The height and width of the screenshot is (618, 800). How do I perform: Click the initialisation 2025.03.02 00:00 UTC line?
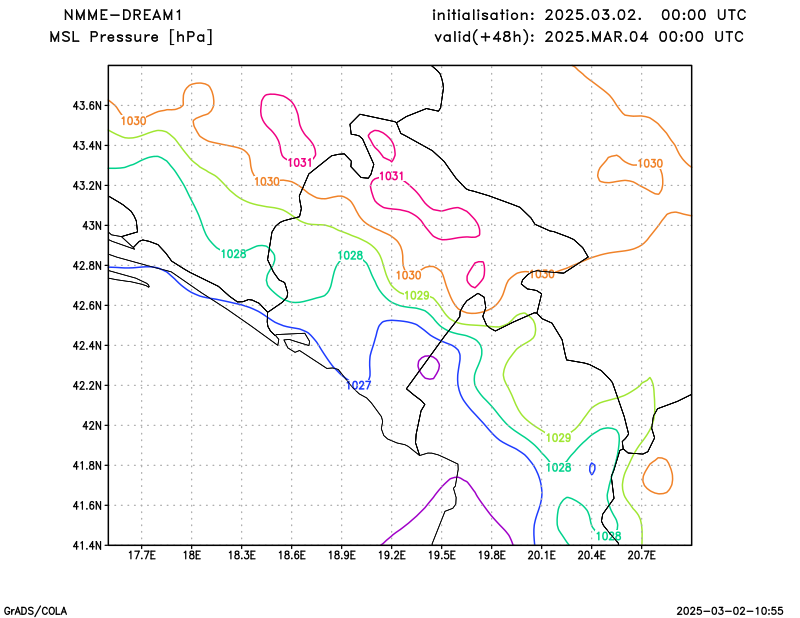click(x=589, y=15)
